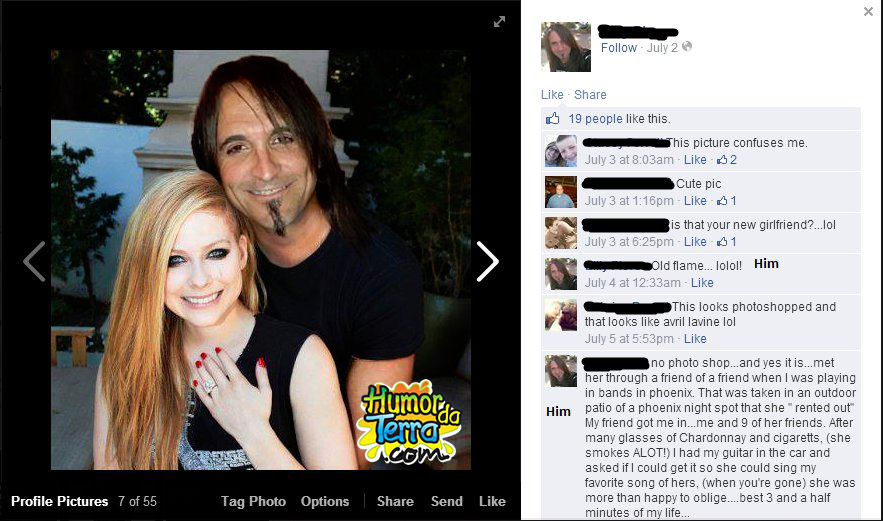Open likes count on 'Cute pic' comment
The height and width of the screenshot is (521, 883).
[x=727, y=201]
